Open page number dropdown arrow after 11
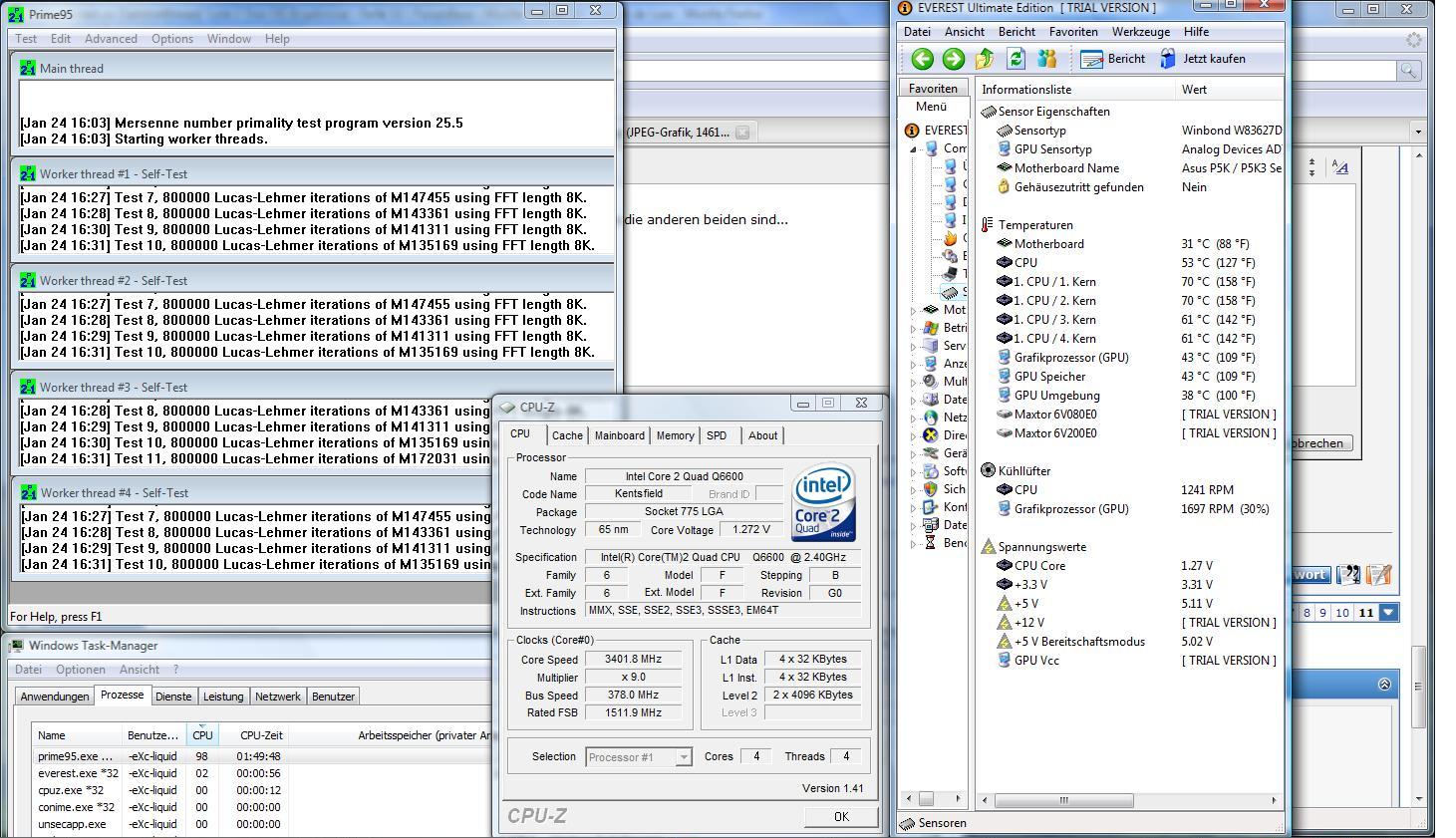 click(x=1388, y=613)
